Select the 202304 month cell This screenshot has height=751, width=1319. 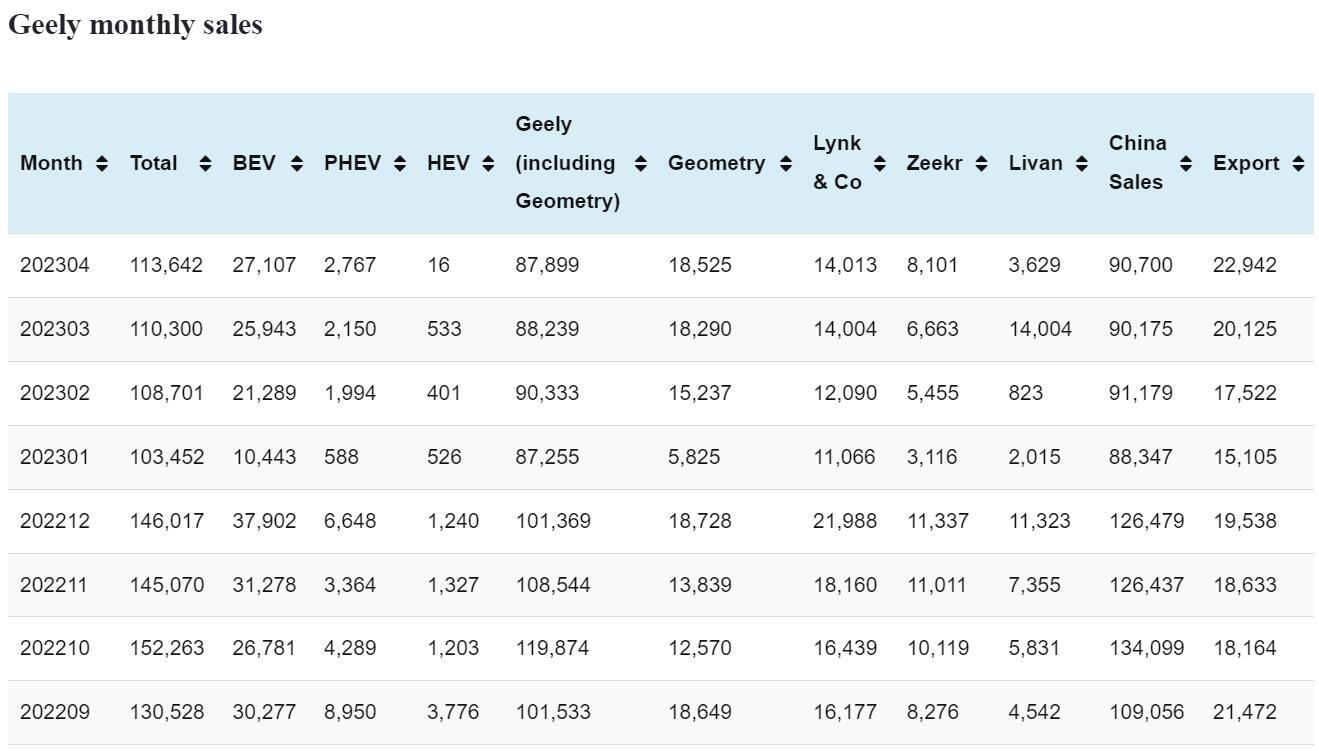coord(54,265)
